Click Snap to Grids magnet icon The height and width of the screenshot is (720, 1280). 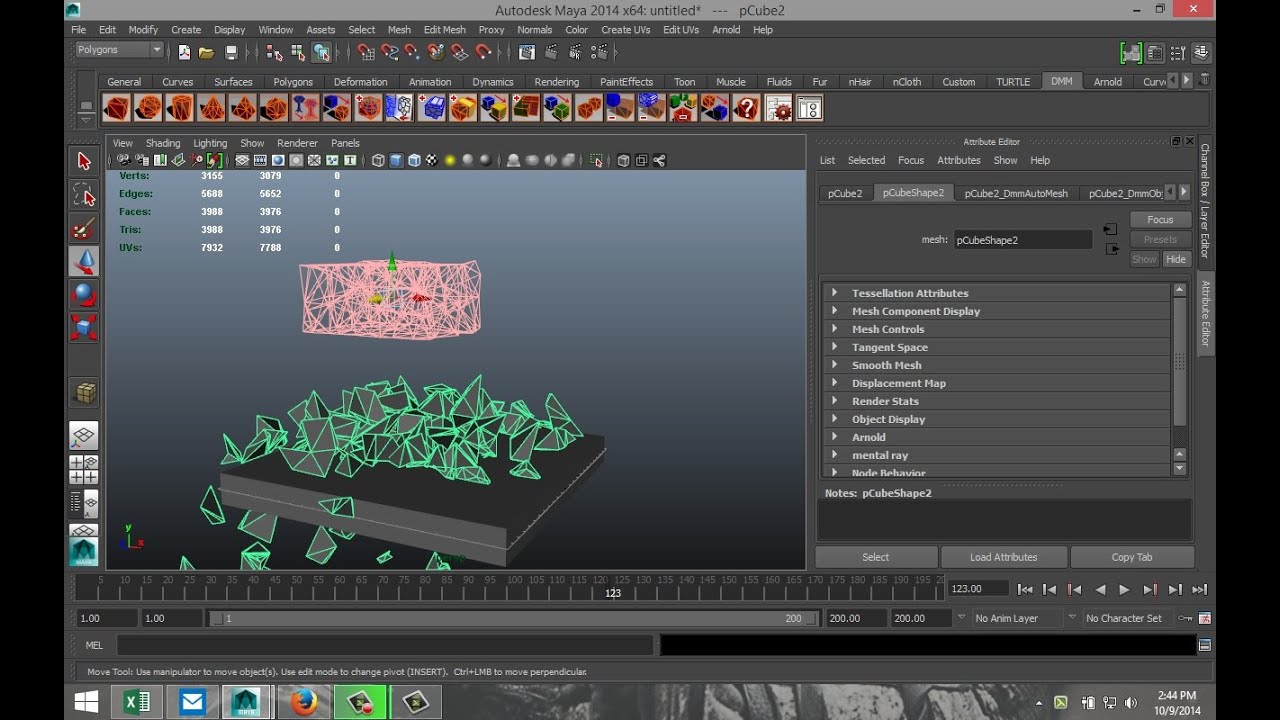coord(366,52)
